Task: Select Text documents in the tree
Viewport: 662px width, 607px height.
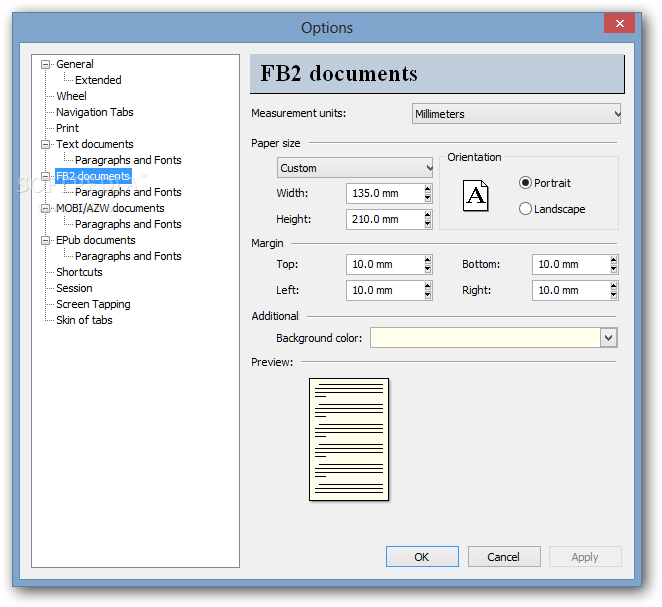Action: point(95,144)
